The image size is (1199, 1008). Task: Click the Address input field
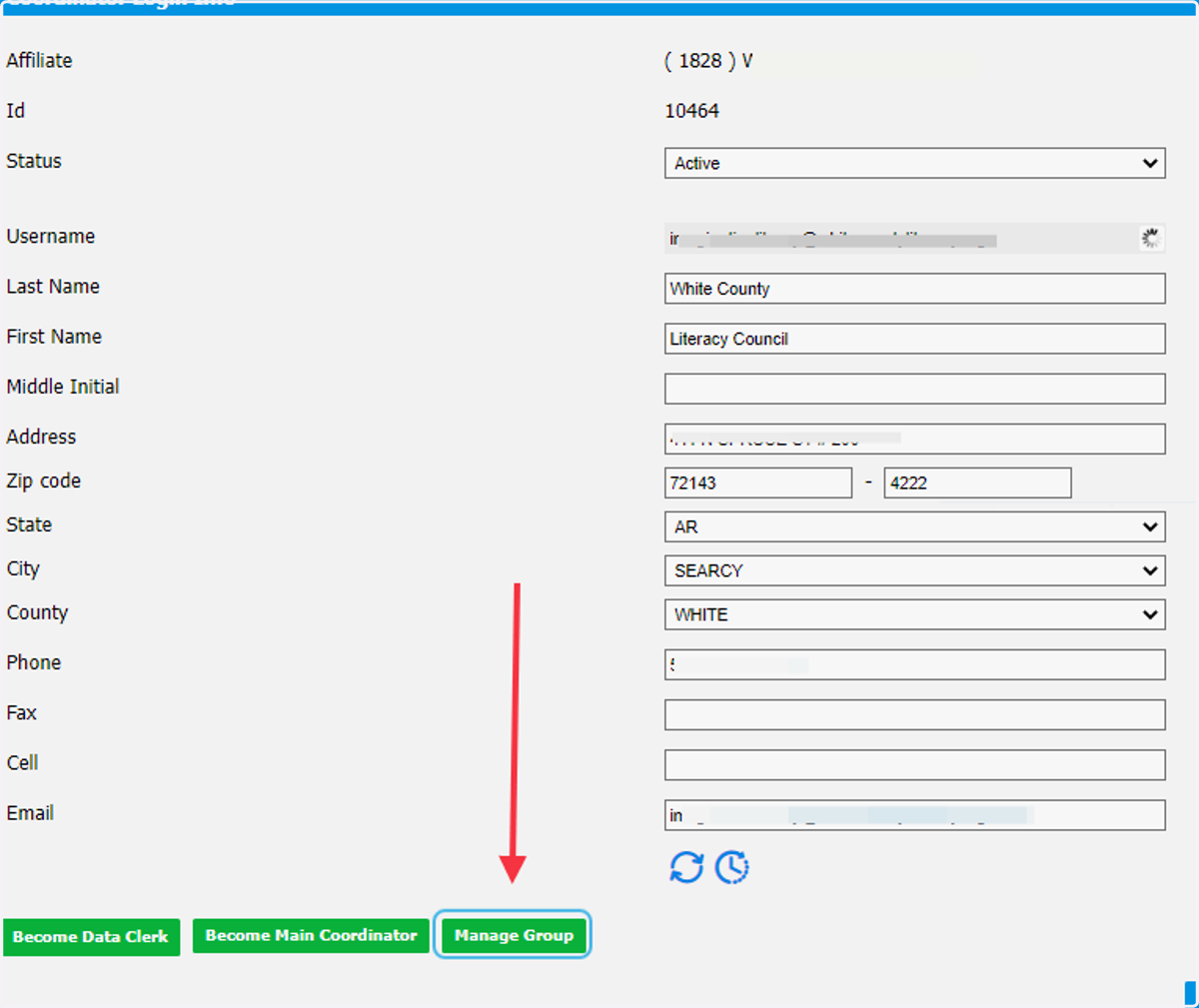coord(915,439)
